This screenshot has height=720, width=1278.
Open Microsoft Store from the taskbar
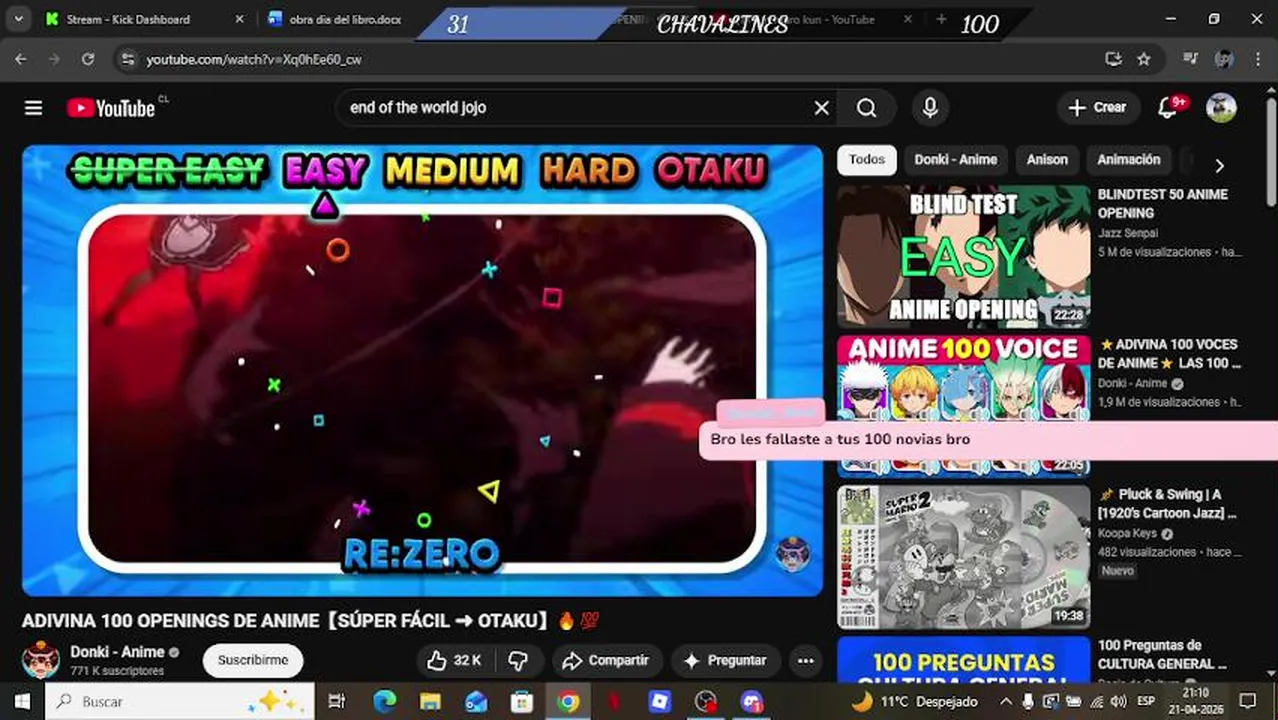[x=522, y=702]
